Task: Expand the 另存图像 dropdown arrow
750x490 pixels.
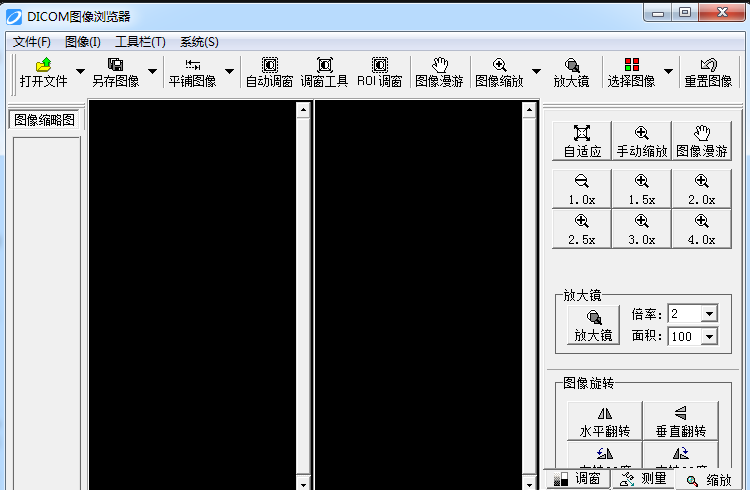Action: pyautogui.click(x=152, y=71)
